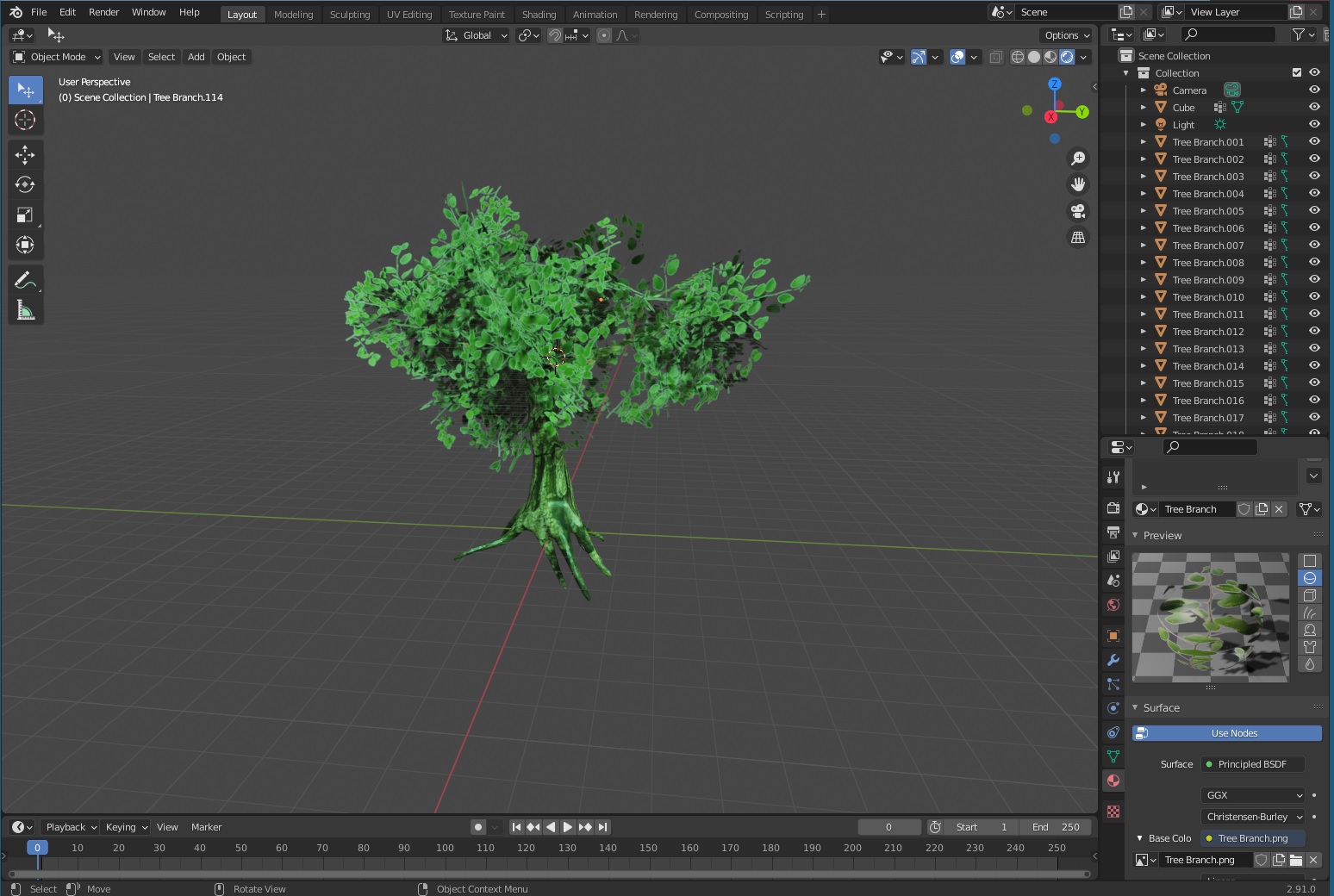1334x896 pixels.
Task: Open Output properties tab
Action: click(1113, 532)
